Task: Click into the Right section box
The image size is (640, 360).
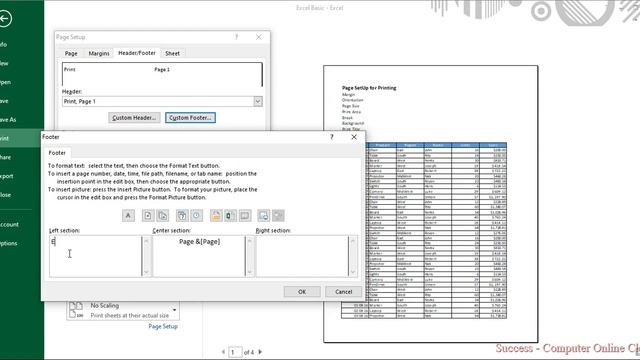Action: click(302, 256)
